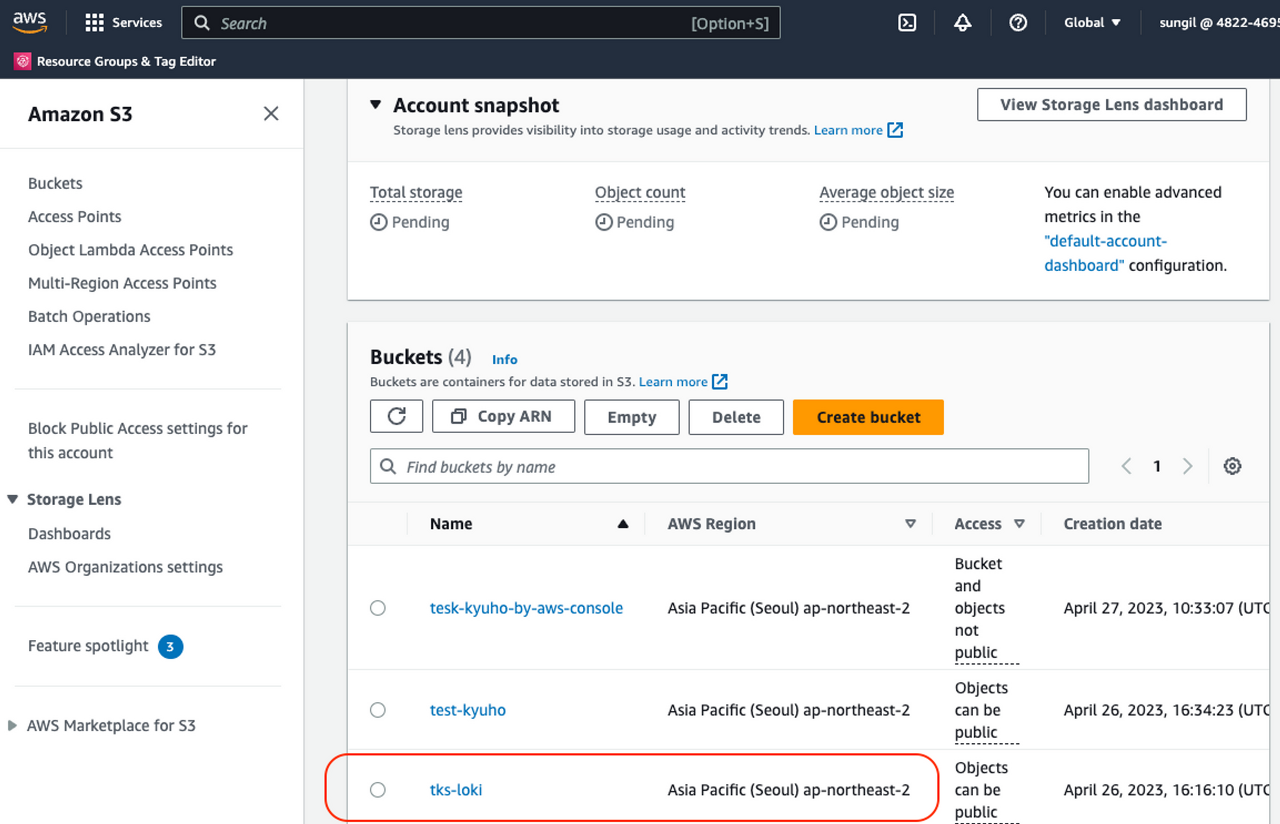Select the tesk-kyuho-by-aws-console bucket radio
The height and width of the screenshot is (824, 1280).
[x=378, y=608]
